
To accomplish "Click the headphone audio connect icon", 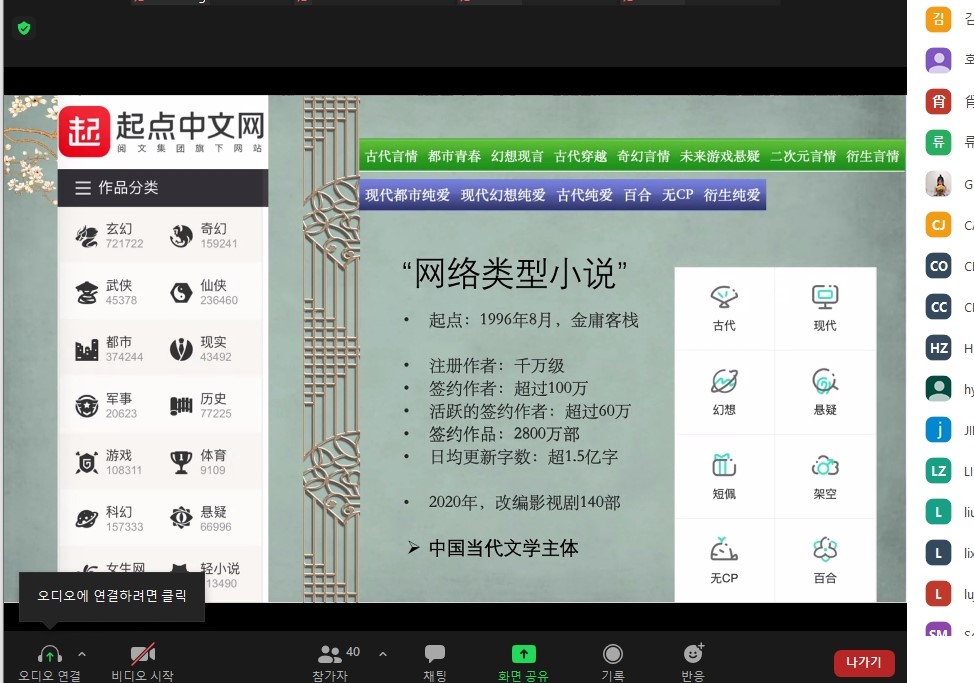I will [49, 654].
